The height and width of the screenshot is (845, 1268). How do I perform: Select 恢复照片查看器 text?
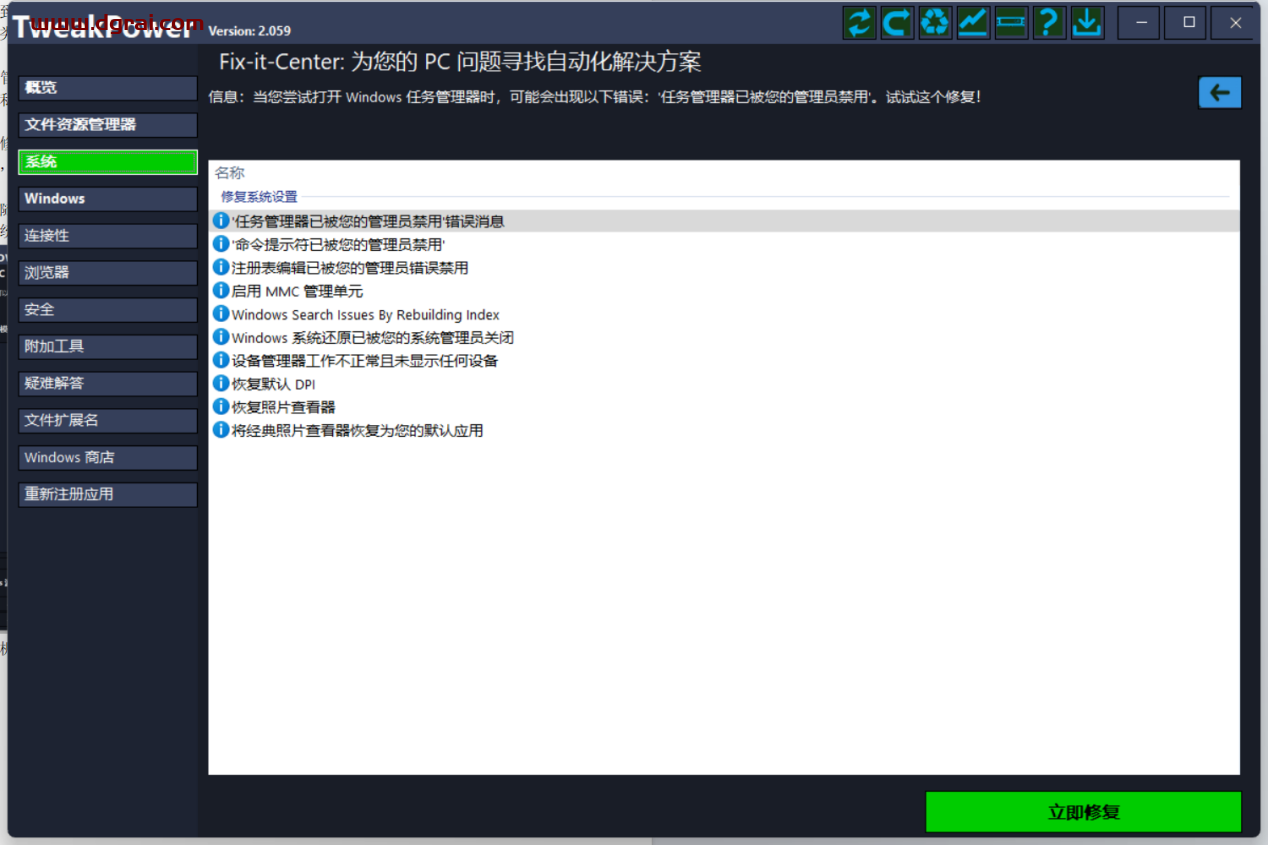coord(284,407)
